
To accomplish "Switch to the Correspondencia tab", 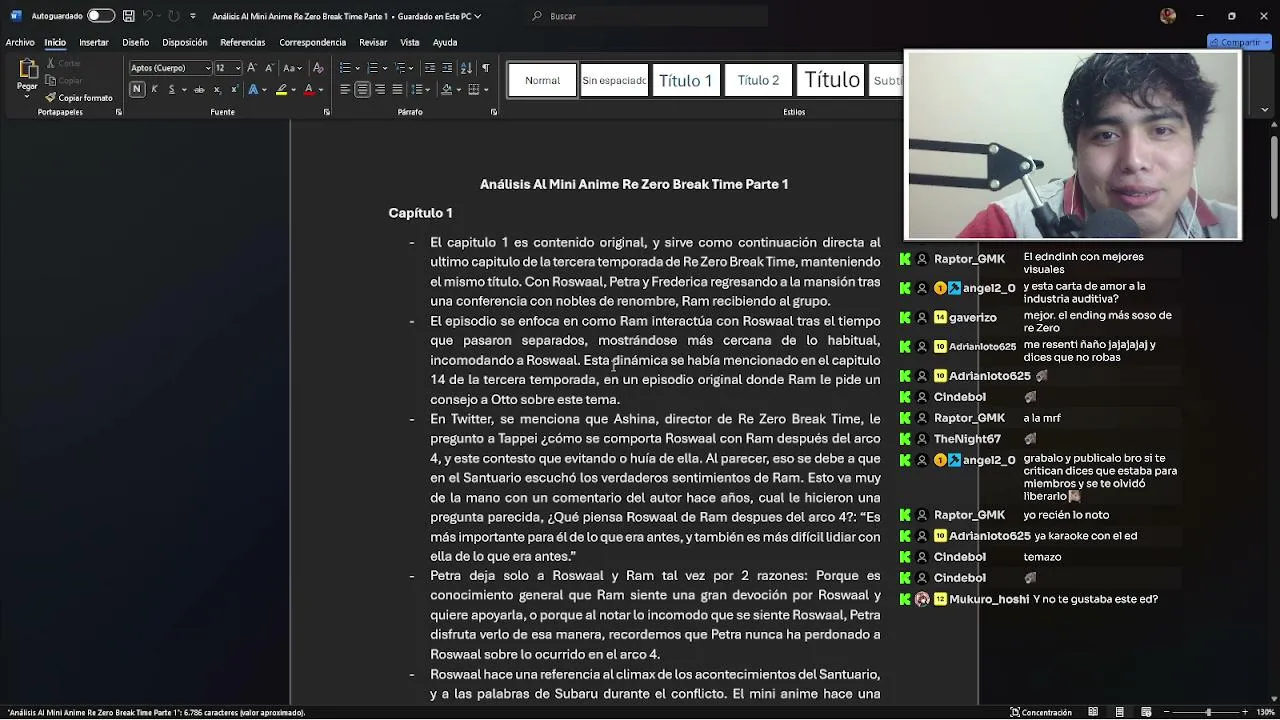I will 312,42.
